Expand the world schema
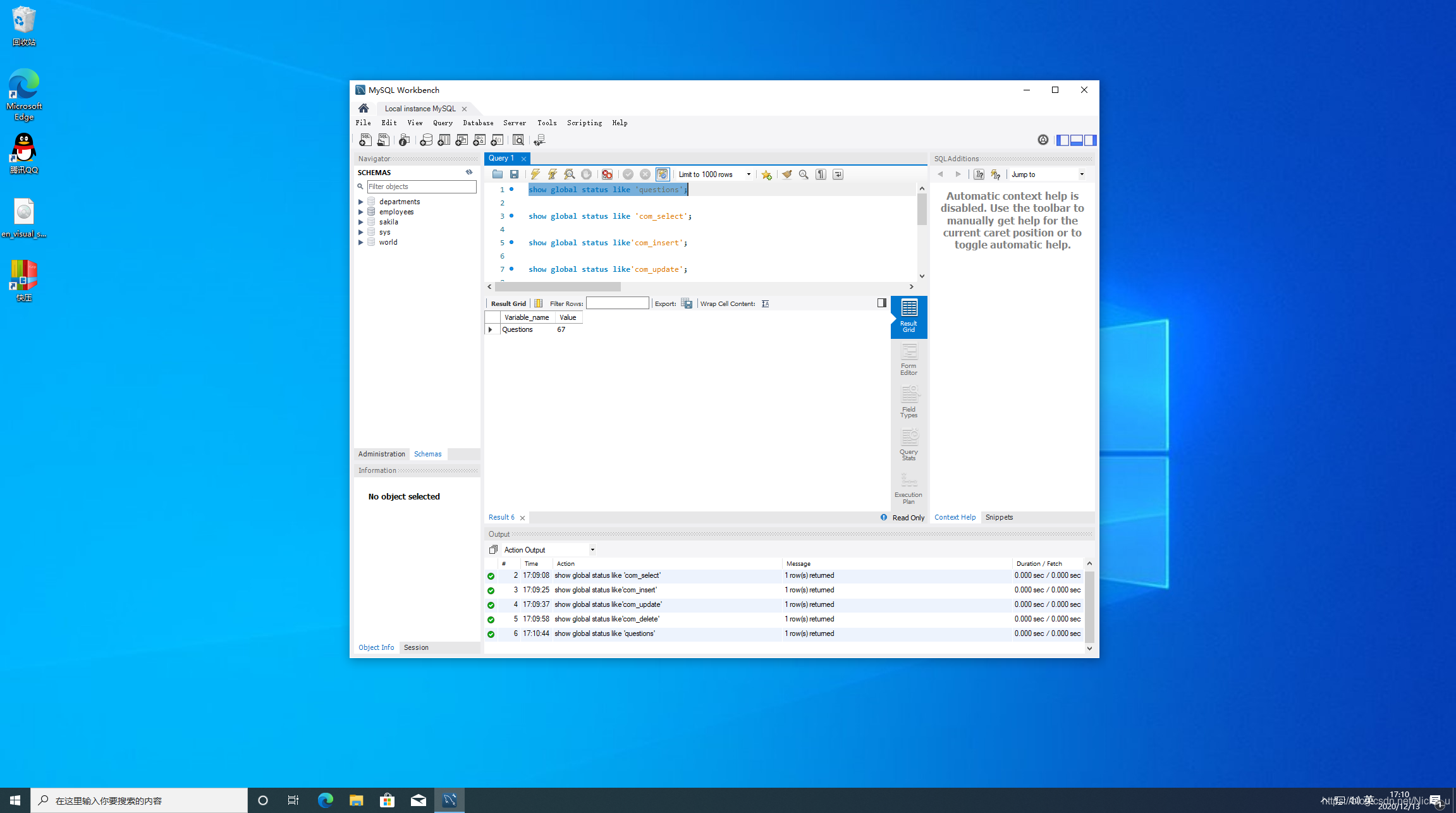The width and height of the screenshot is (1456, 813). (x=361, y=242)
